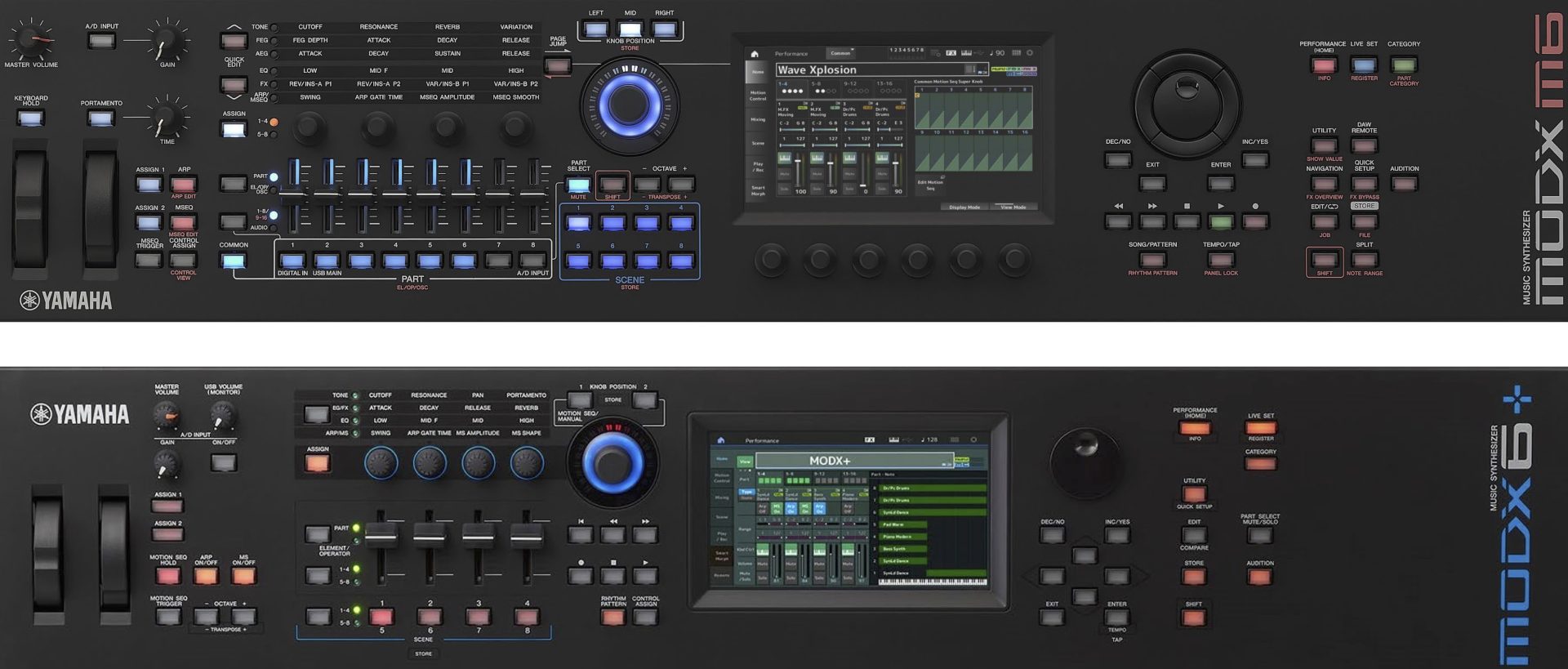
Task: Tap the Edit Motion Seq button
Action: point(930,185)
